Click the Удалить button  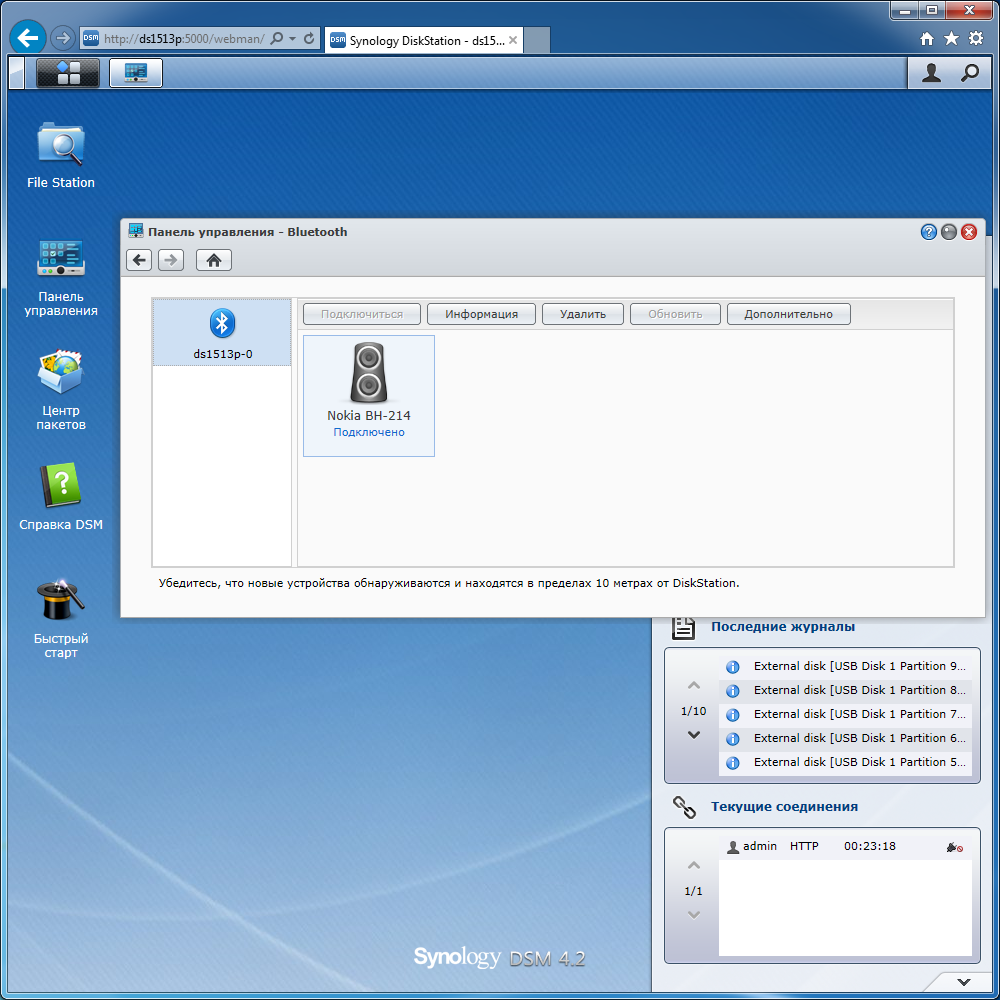tap(582, 314)
